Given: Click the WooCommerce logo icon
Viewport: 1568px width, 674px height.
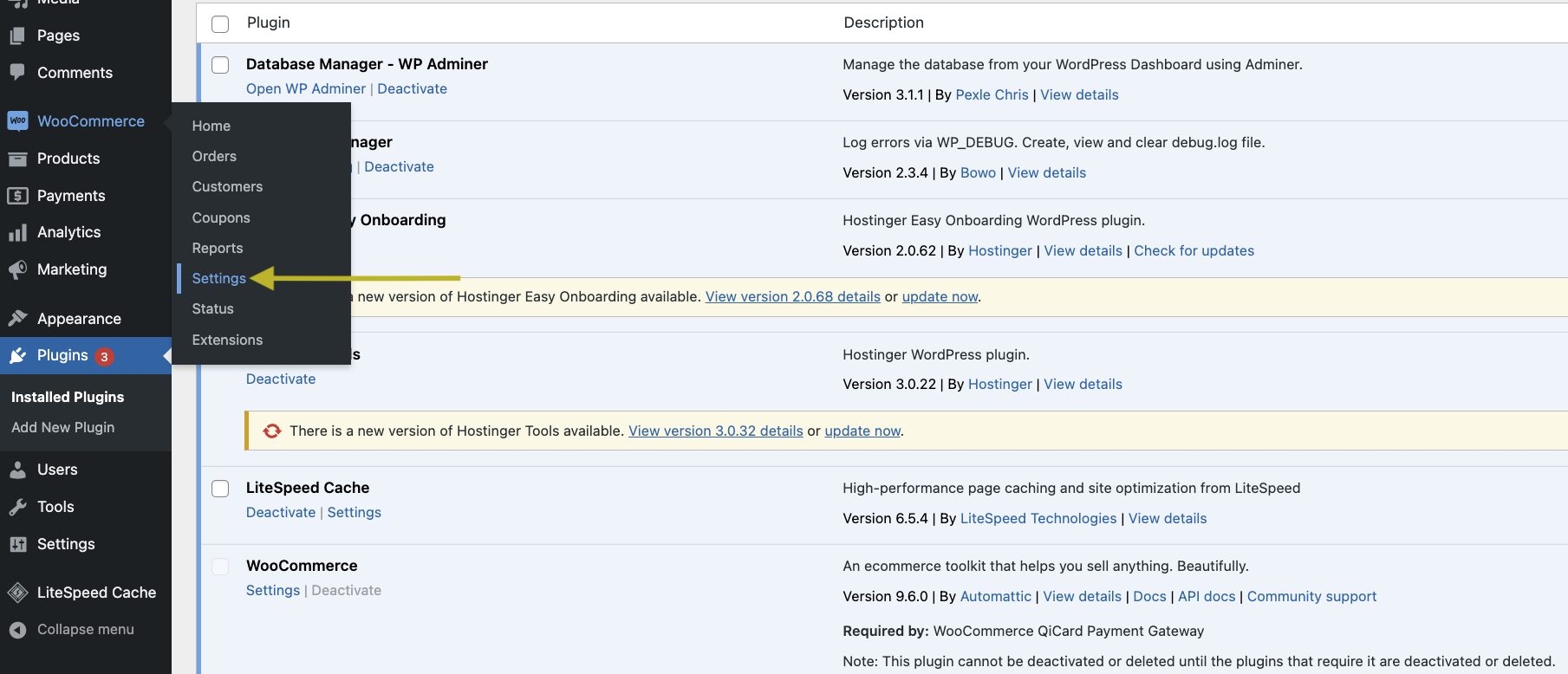Looking at the screenshot, I should 17,121.
